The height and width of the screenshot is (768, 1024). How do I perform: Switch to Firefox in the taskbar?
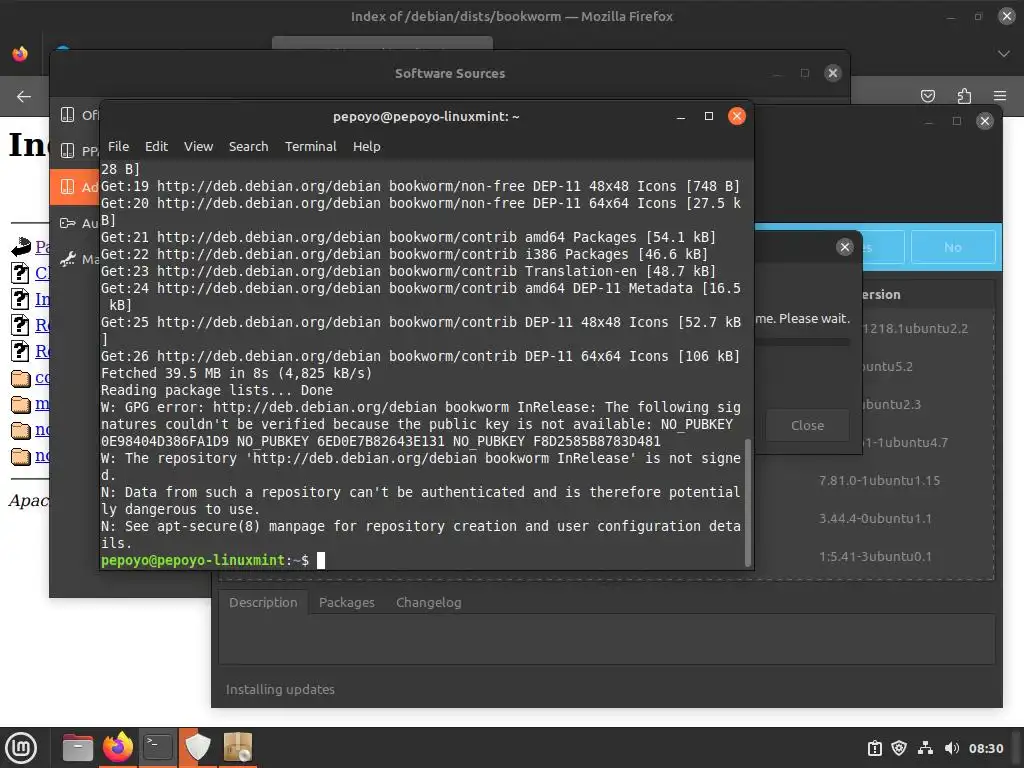tap(118, 747)
